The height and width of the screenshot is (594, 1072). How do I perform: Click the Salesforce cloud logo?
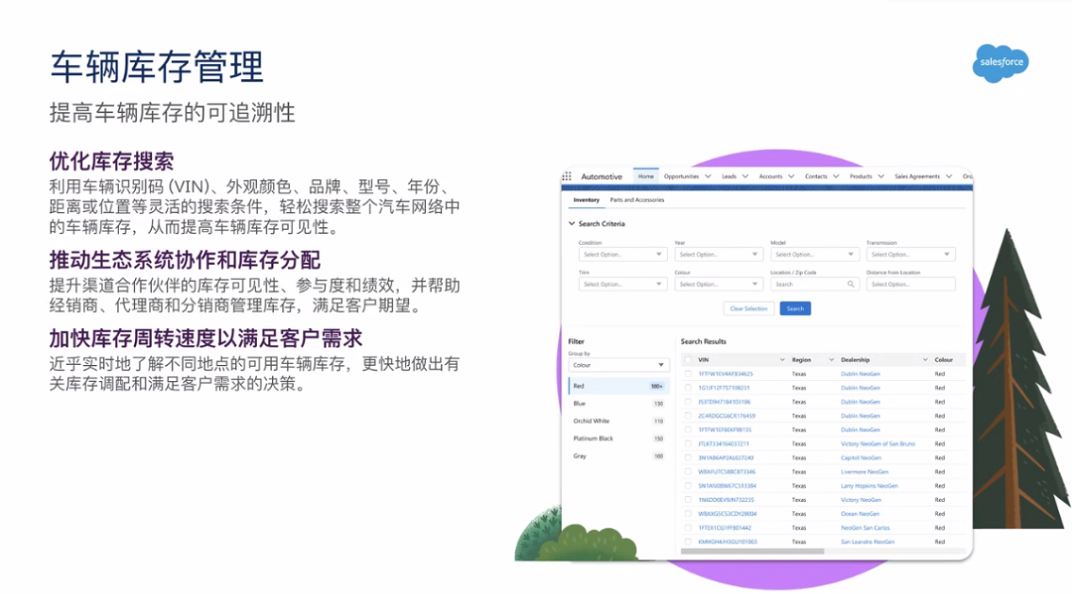pyautogui.click(x=1000, y=63)
